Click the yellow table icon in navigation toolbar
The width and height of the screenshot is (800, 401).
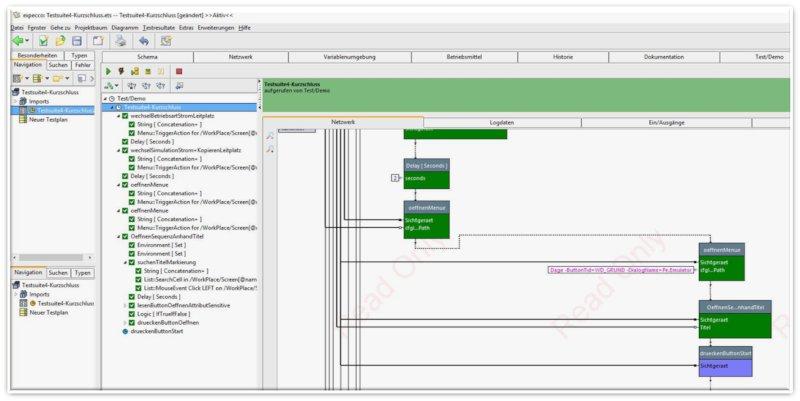click(x=37, y=79)
